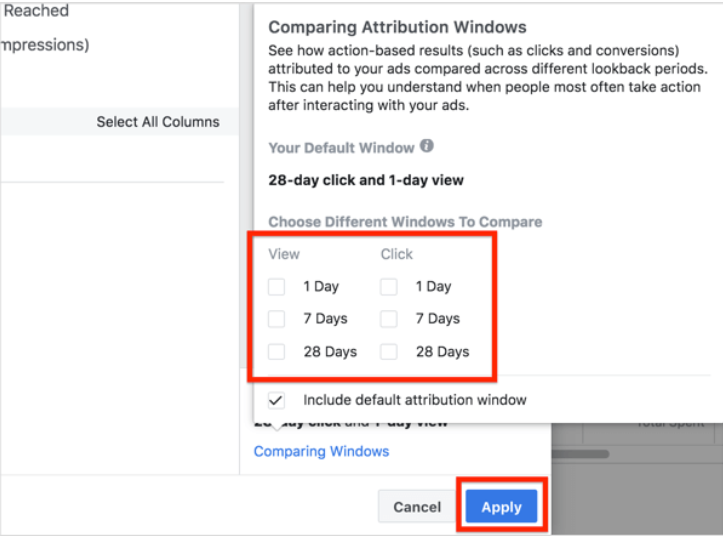Open the Comparing Windows link
The image size is (723, 537).
click(321, 451)
